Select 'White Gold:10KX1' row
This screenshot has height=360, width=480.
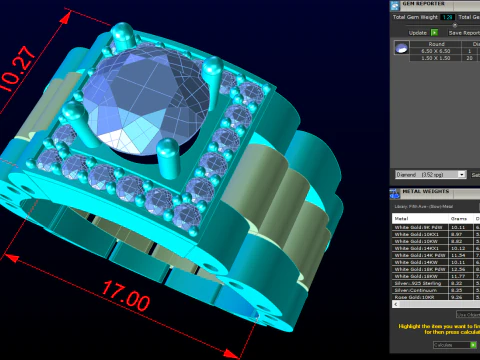(436, 234)
